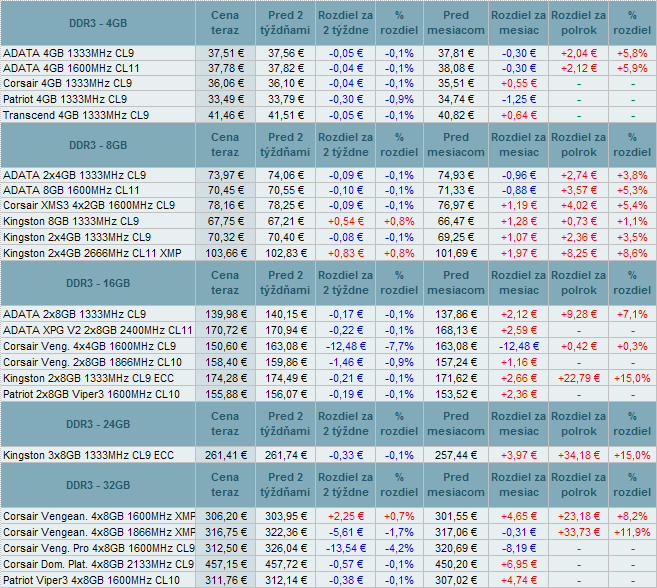
Task: Click the +8,25 € half-year difference
Action: (x=579, y=253)
